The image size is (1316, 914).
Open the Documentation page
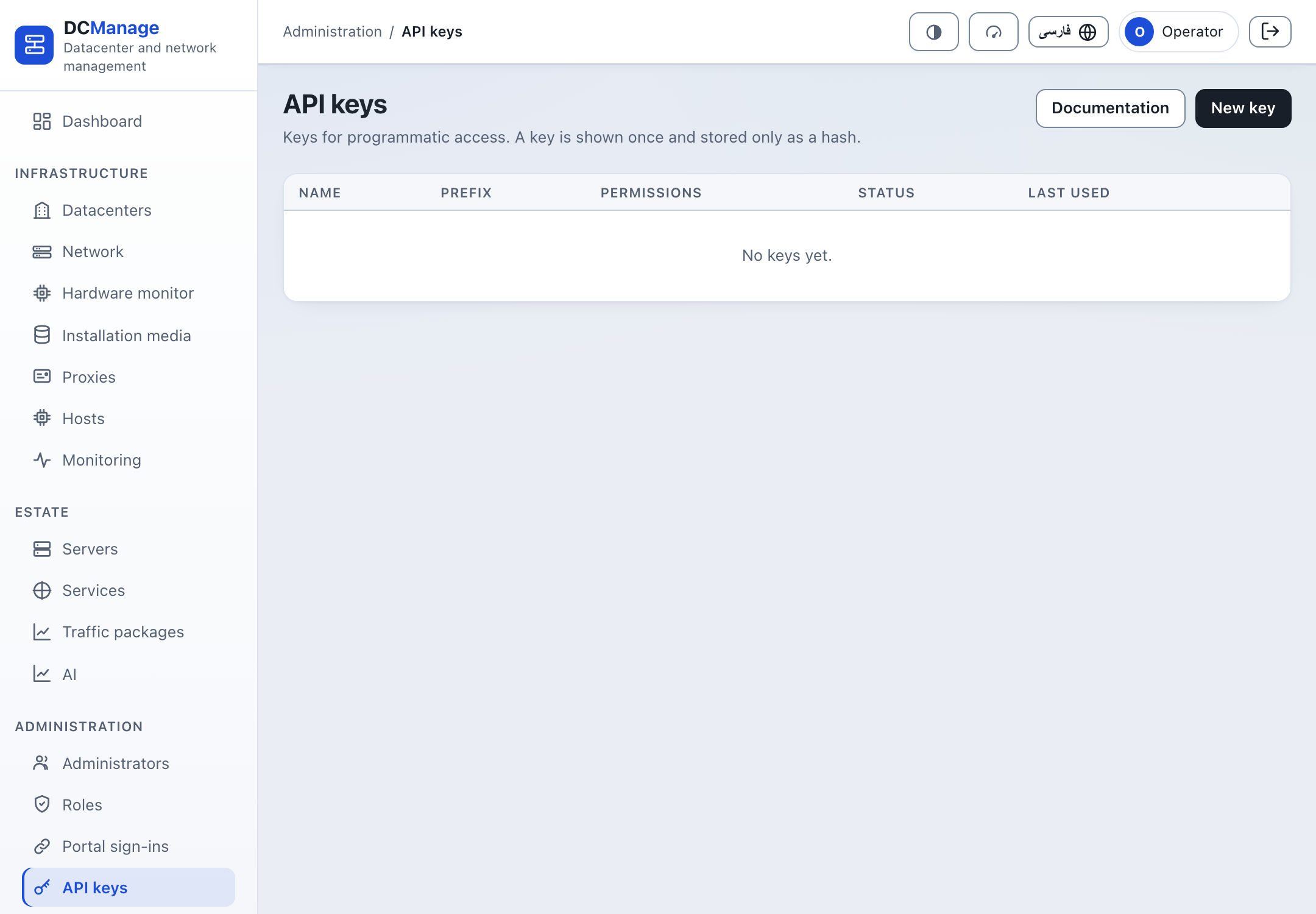point(1110,108)
